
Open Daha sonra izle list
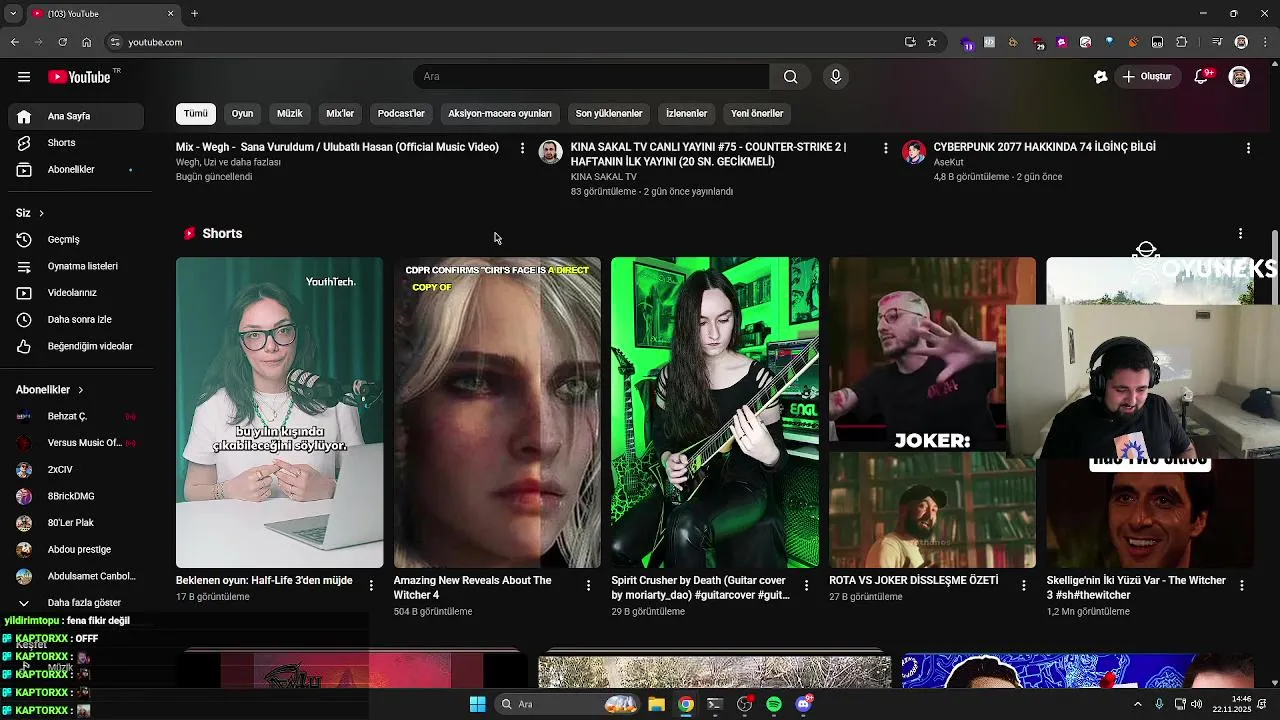point(75,320)
